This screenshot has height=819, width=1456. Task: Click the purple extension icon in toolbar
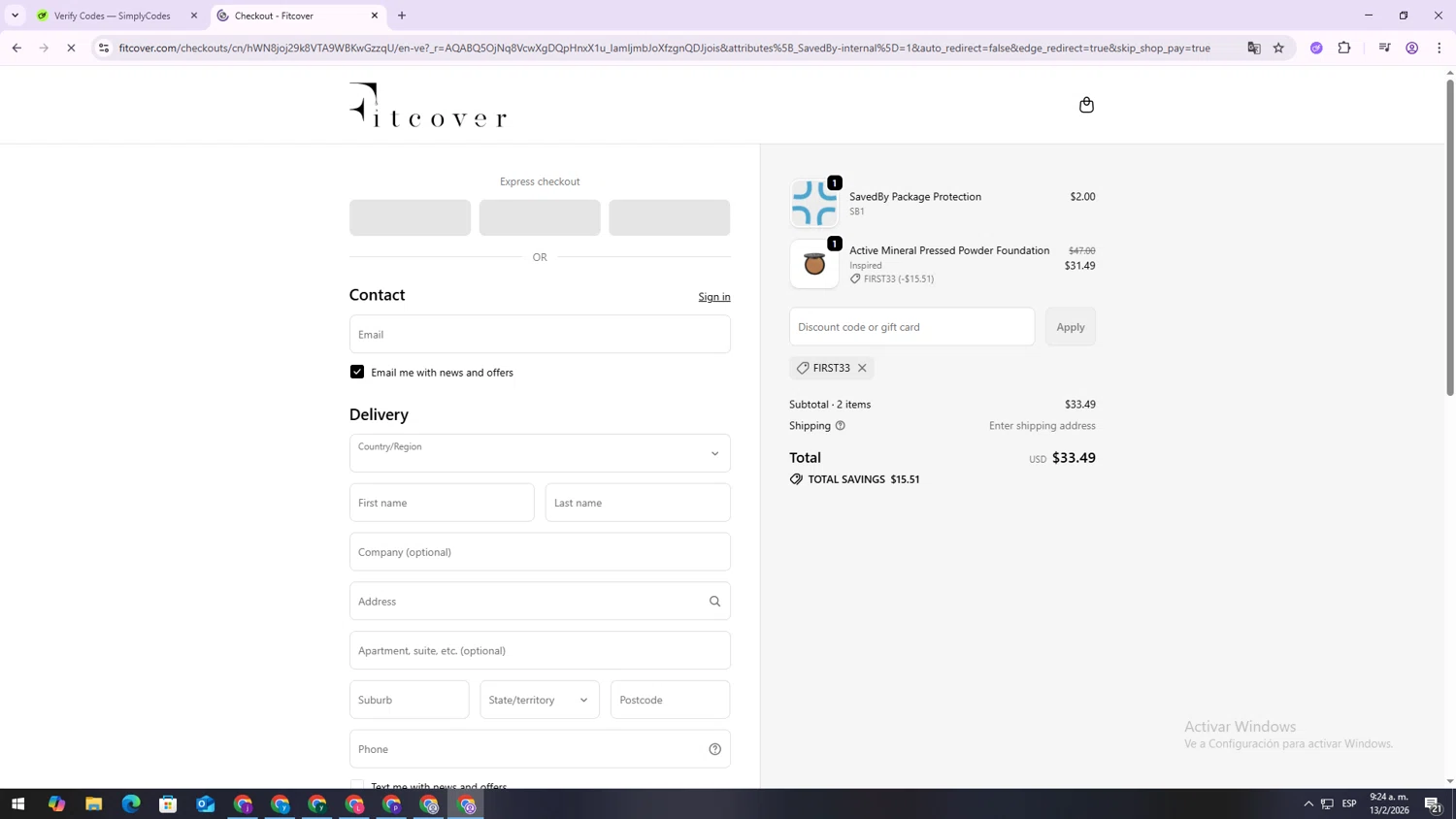pos(1316,48)
